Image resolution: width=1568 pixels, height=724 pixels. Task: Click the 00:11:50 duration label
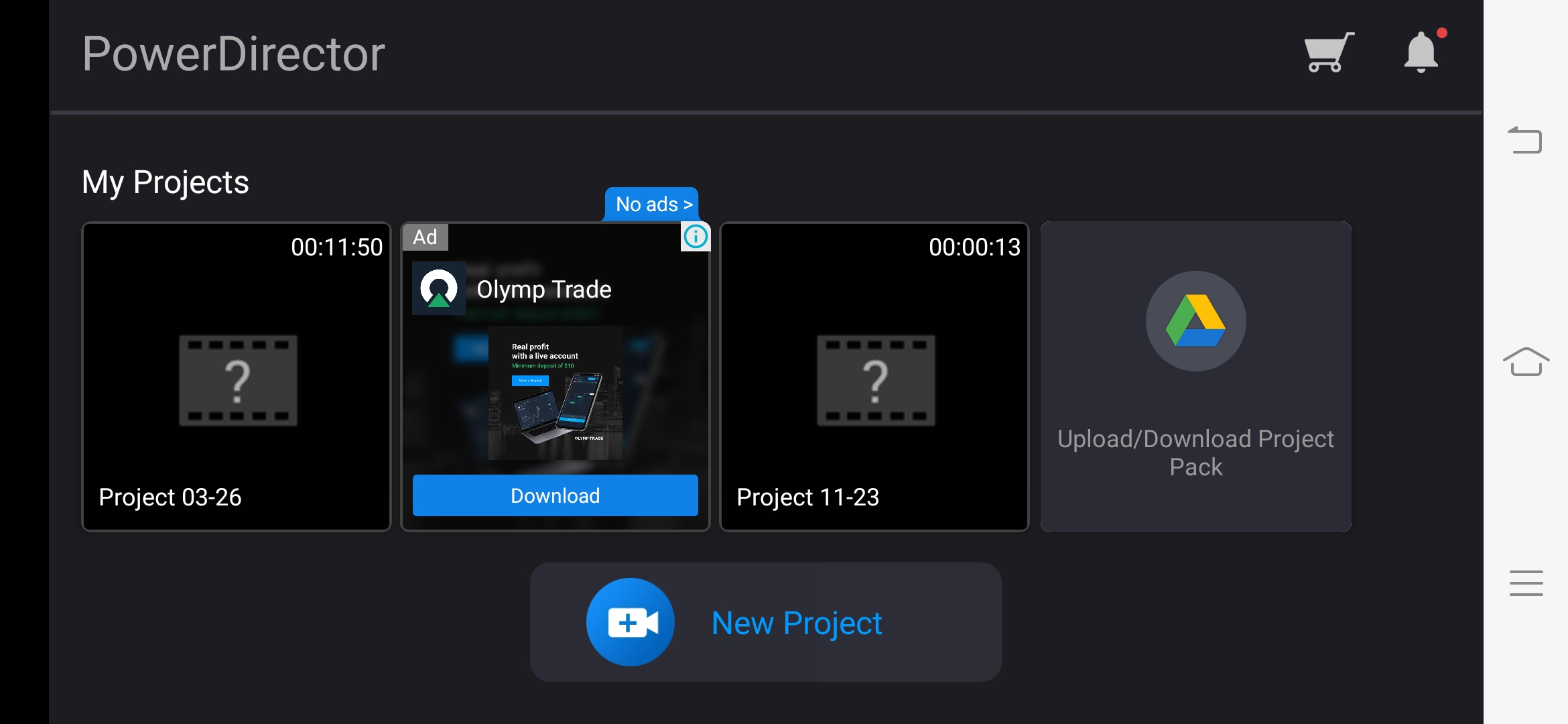tap(337, 247)
